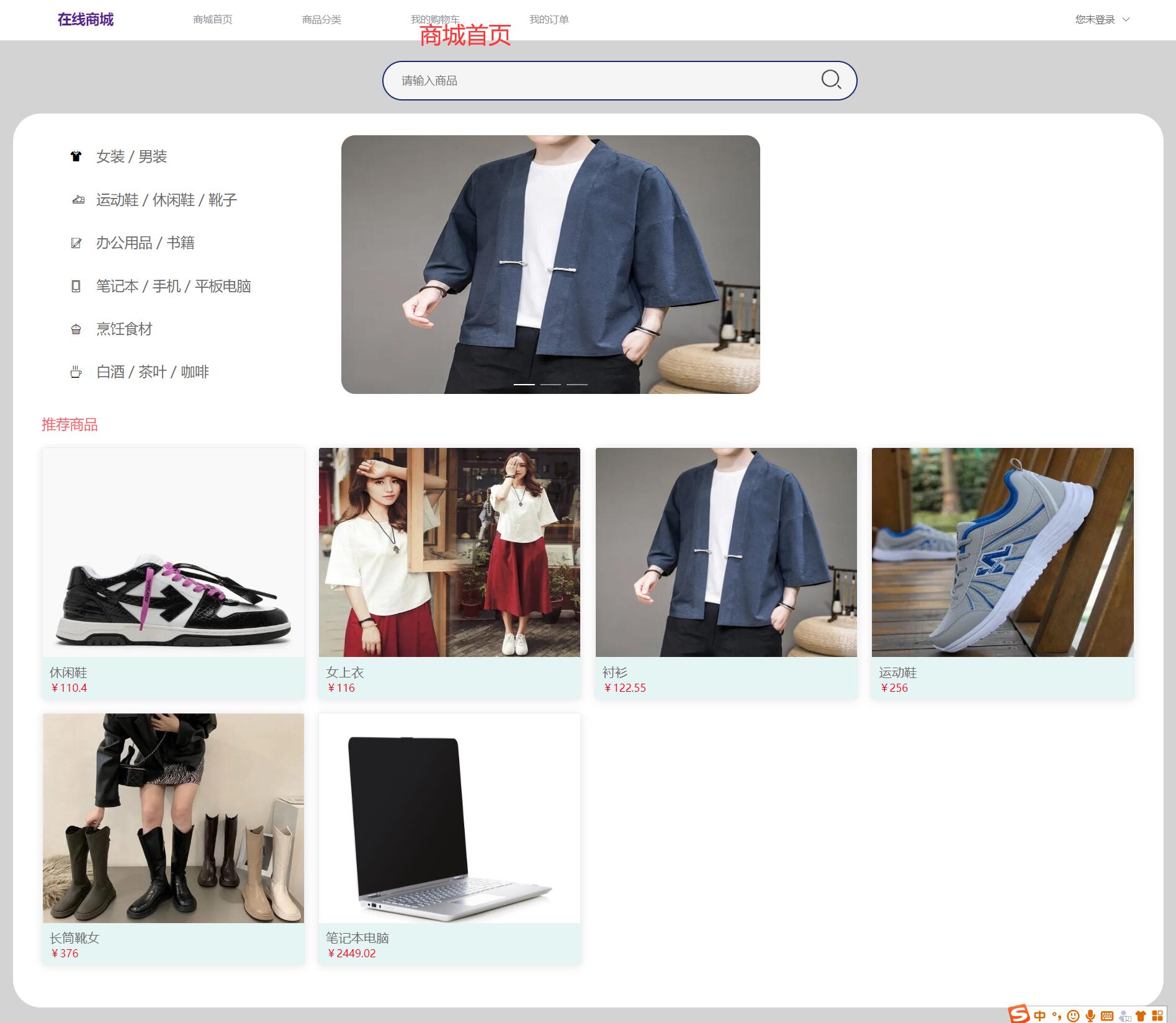Open Sogou toolbox grid icon

(x=1157, y=1016)
